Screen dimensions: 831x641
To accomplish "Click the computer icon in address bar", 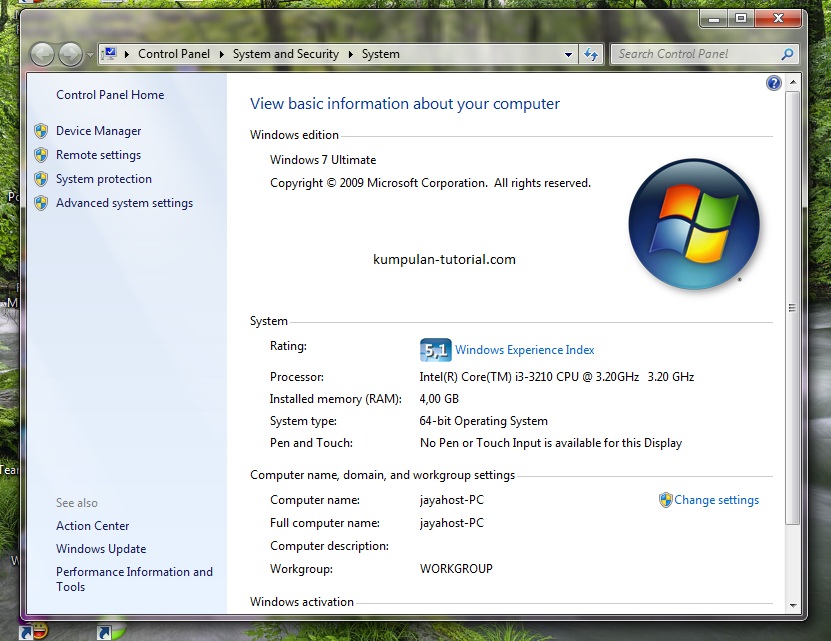I will 110,54.
